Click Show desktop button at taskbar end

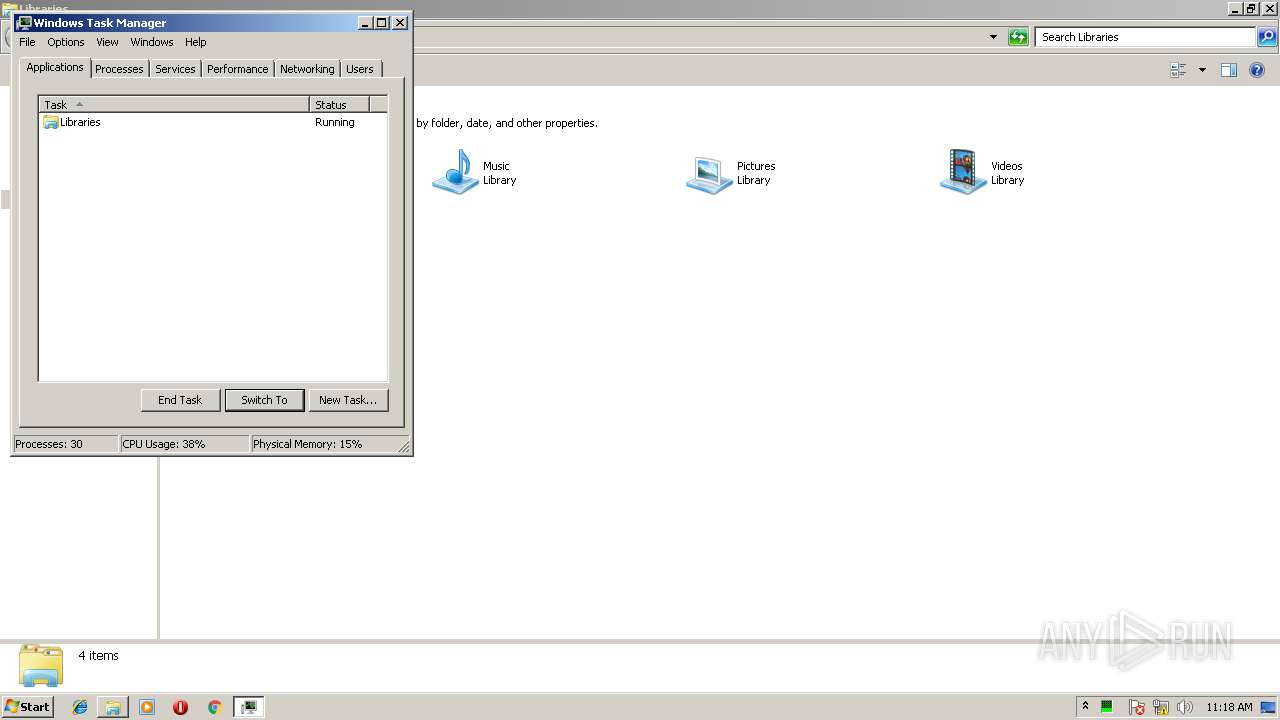pos(1270,707)
